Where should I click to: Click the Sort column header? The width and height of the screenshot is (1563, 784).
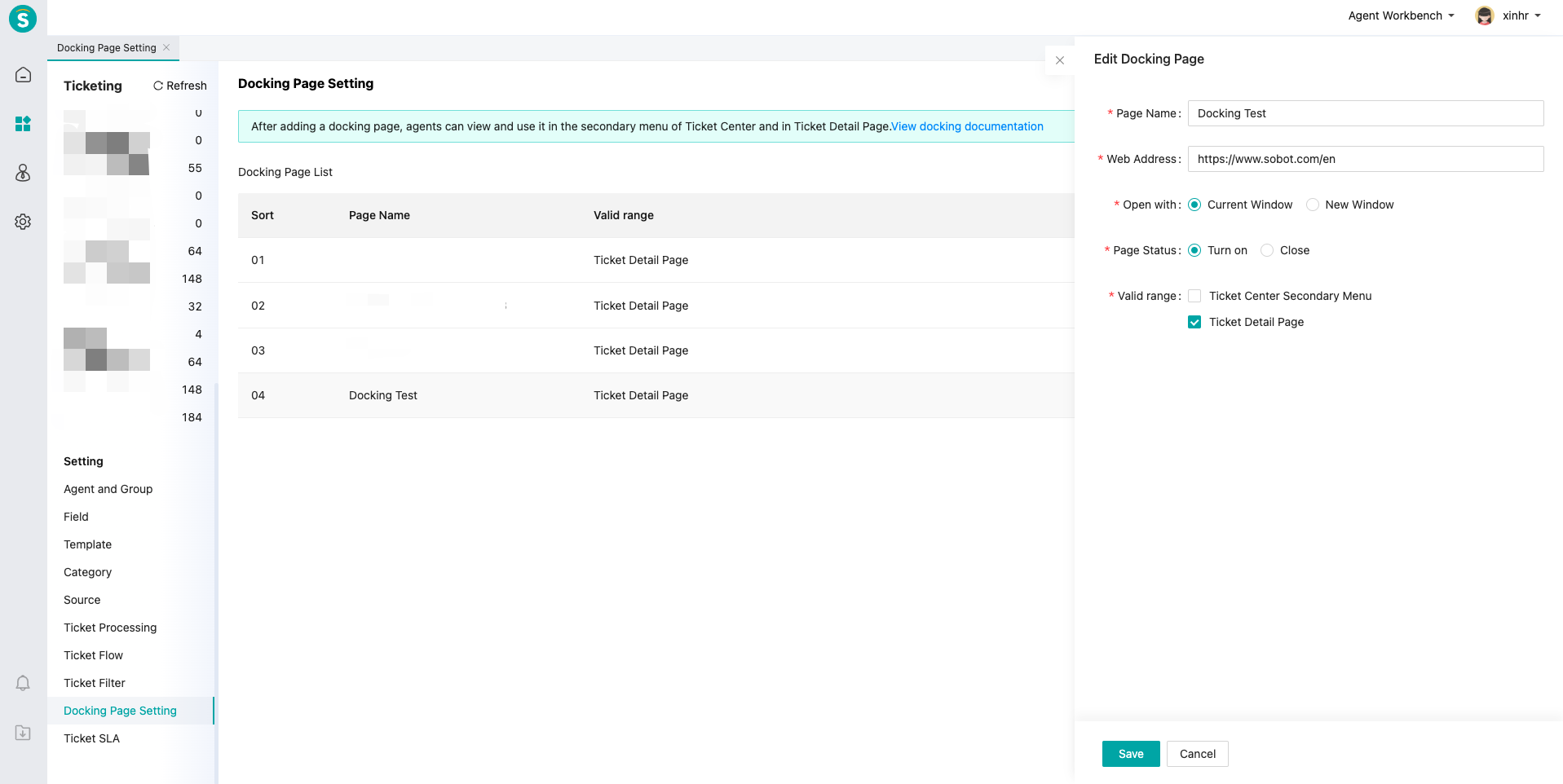coord(263,215)
